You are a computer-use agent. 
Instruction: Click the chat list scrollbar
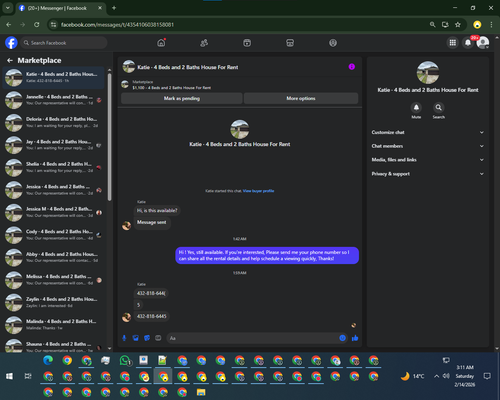coord(110,137)
